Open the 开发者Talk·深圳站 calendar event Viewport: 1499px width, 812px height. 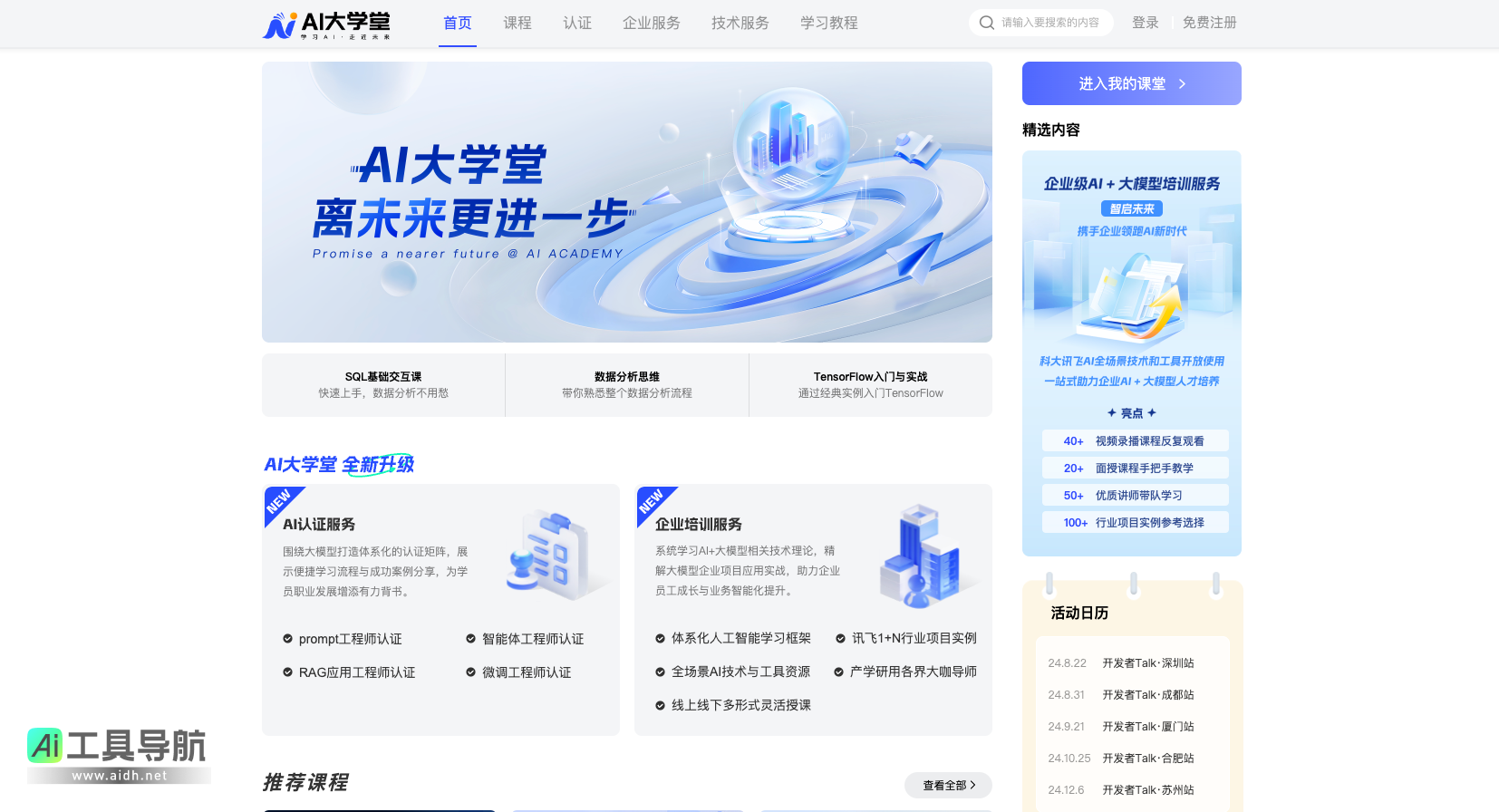1147,663
